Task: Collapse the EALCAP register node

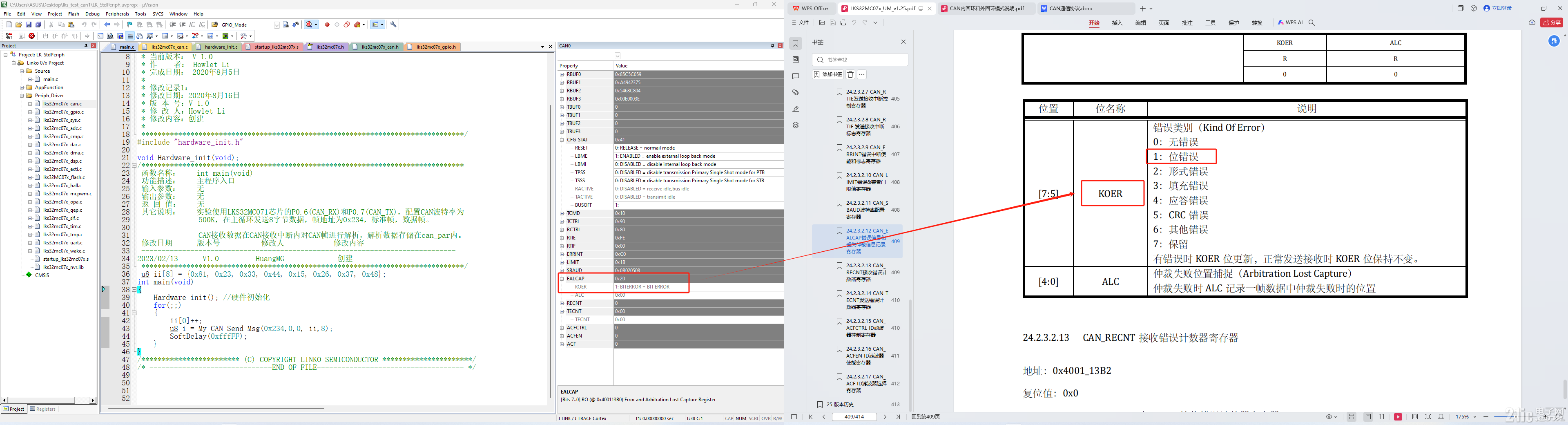Action: pyautogui.click(x=562, y=278)
